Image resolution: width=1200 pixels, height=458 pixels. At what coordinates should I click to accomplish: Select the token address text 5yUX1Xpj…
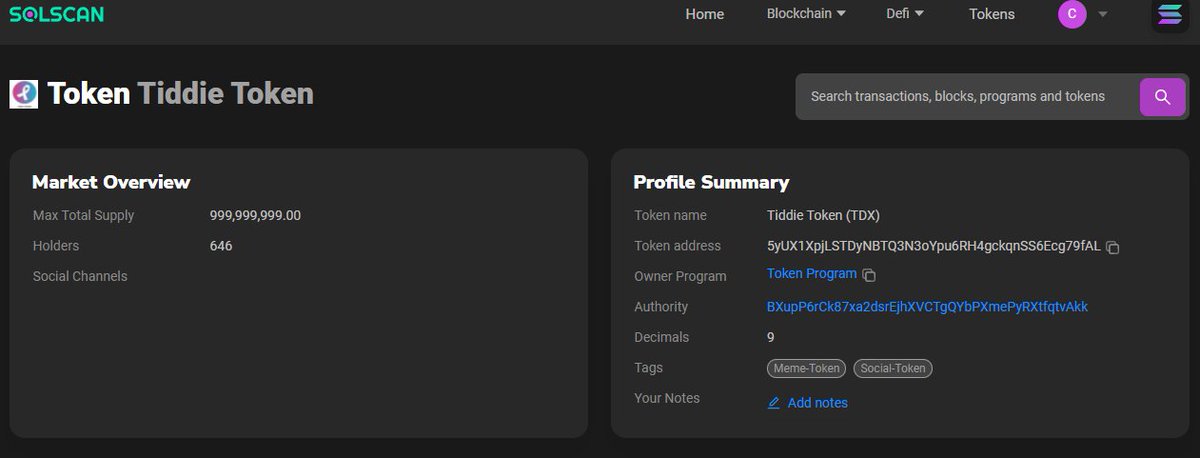click(934, 246)
